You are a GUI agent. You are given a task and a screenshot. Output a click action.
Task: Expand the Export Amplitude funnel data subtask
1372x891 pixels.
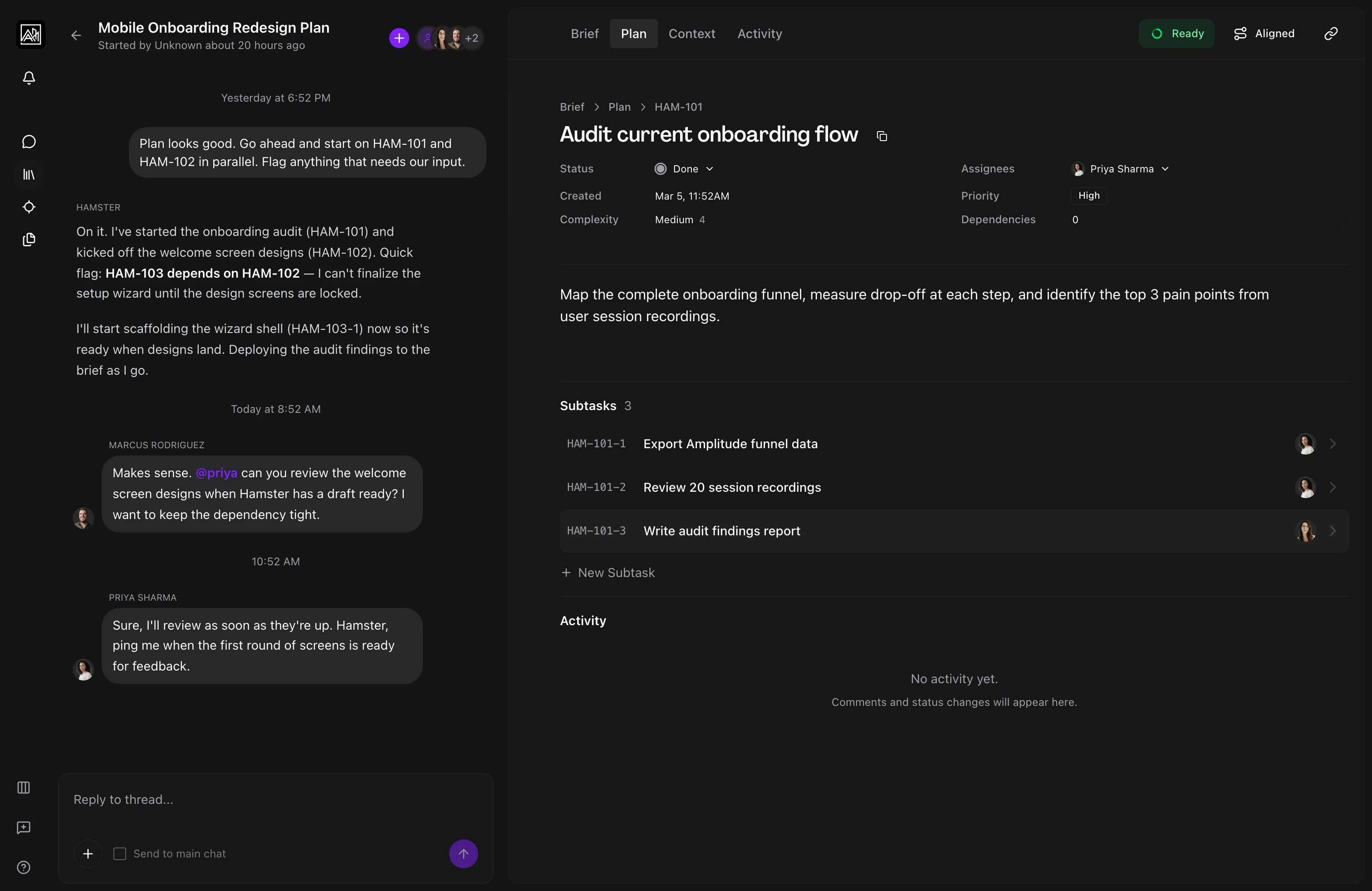1333,443
